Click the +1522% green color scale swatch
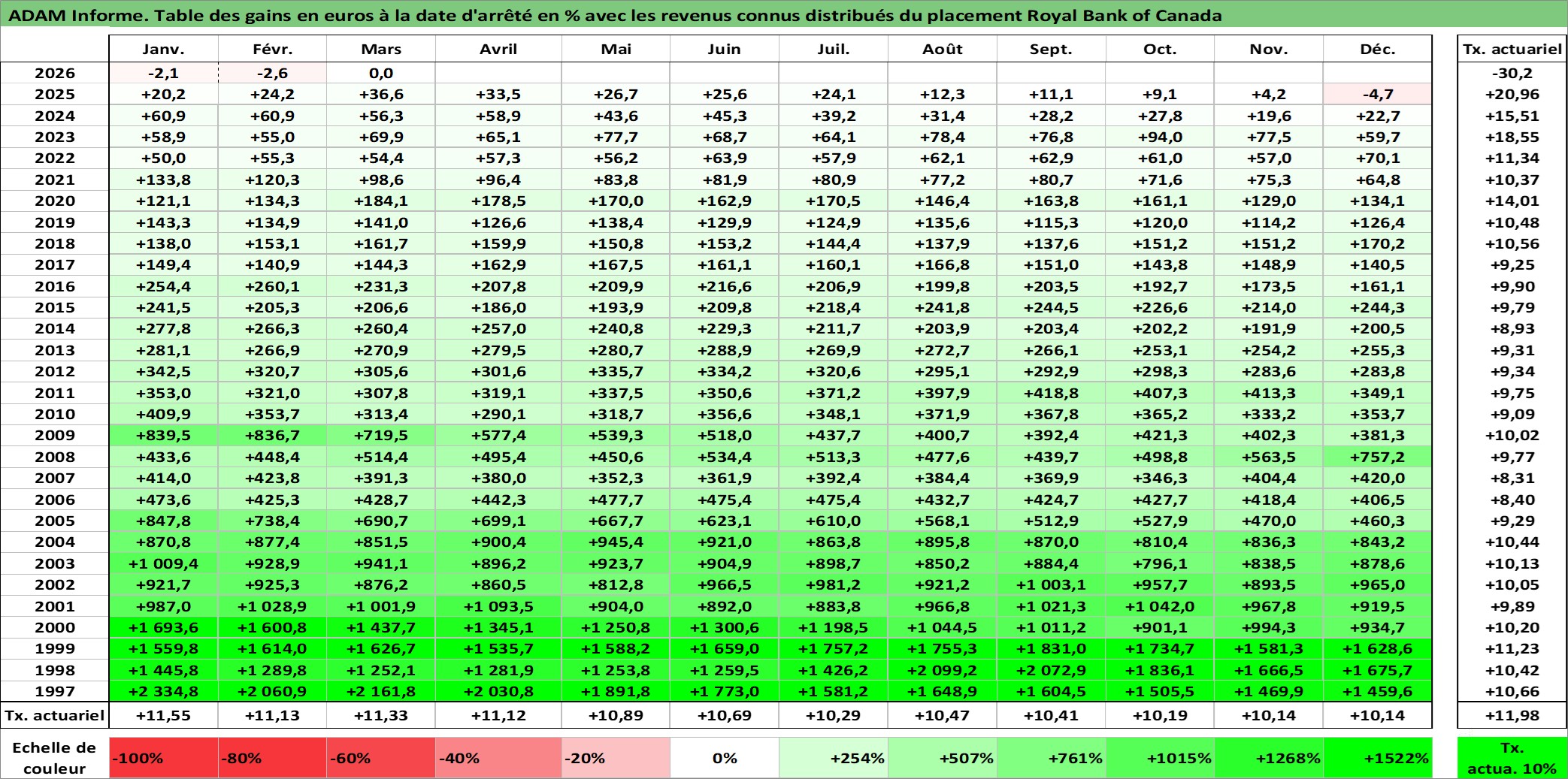 [1378, 758]
